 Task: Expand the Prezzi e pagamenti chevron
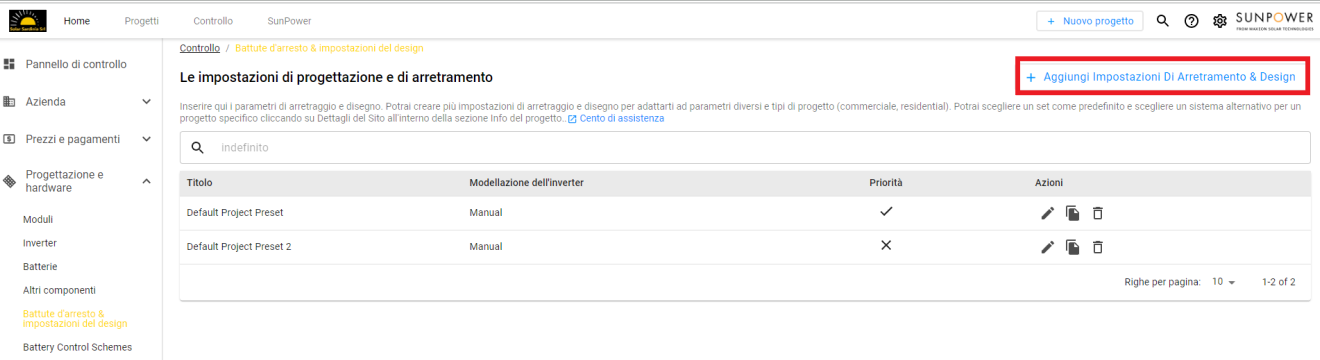(146, 139)
